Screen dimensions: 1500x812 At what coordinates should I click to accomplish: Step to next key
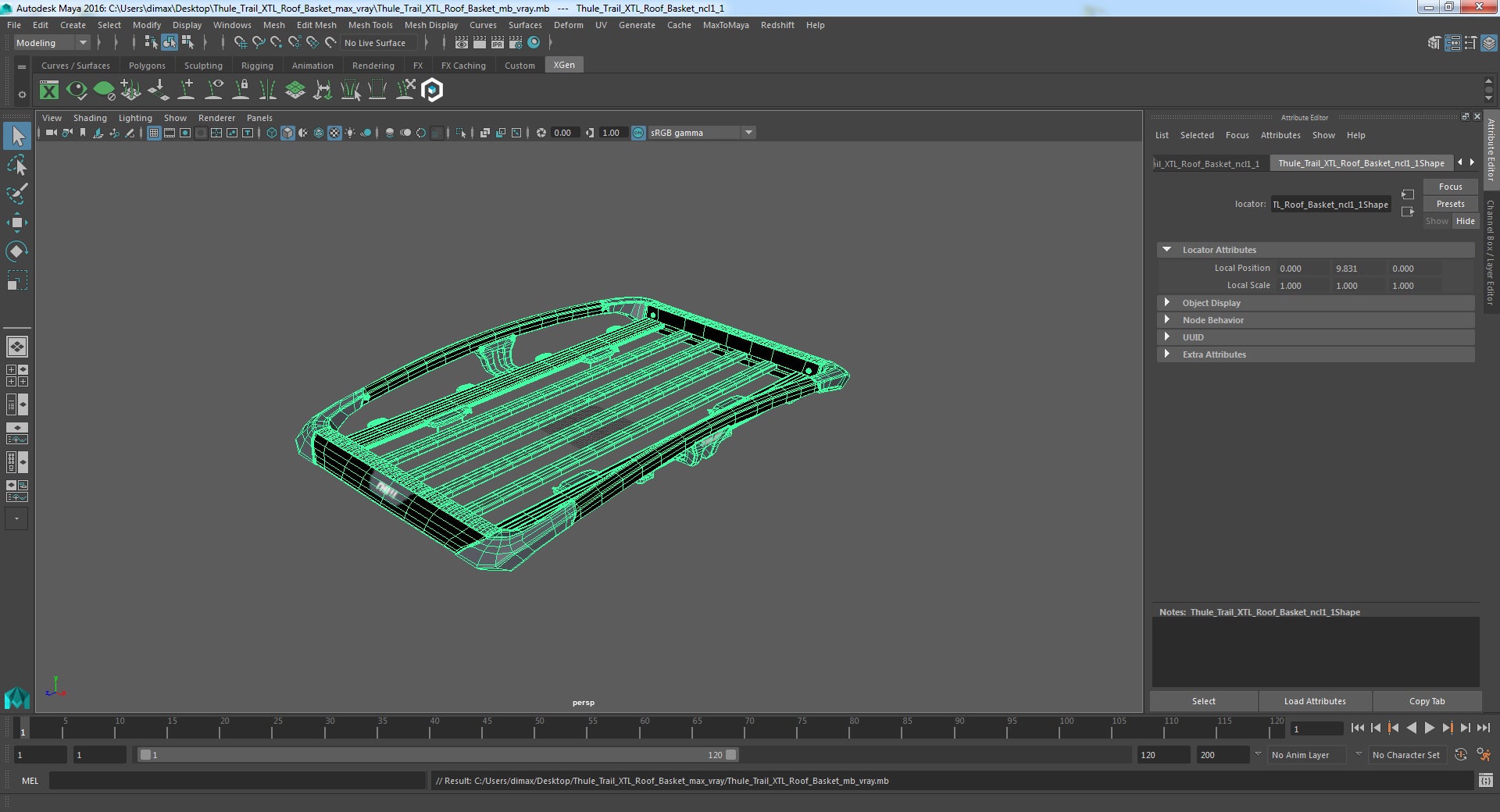[x=1447, y=728]
